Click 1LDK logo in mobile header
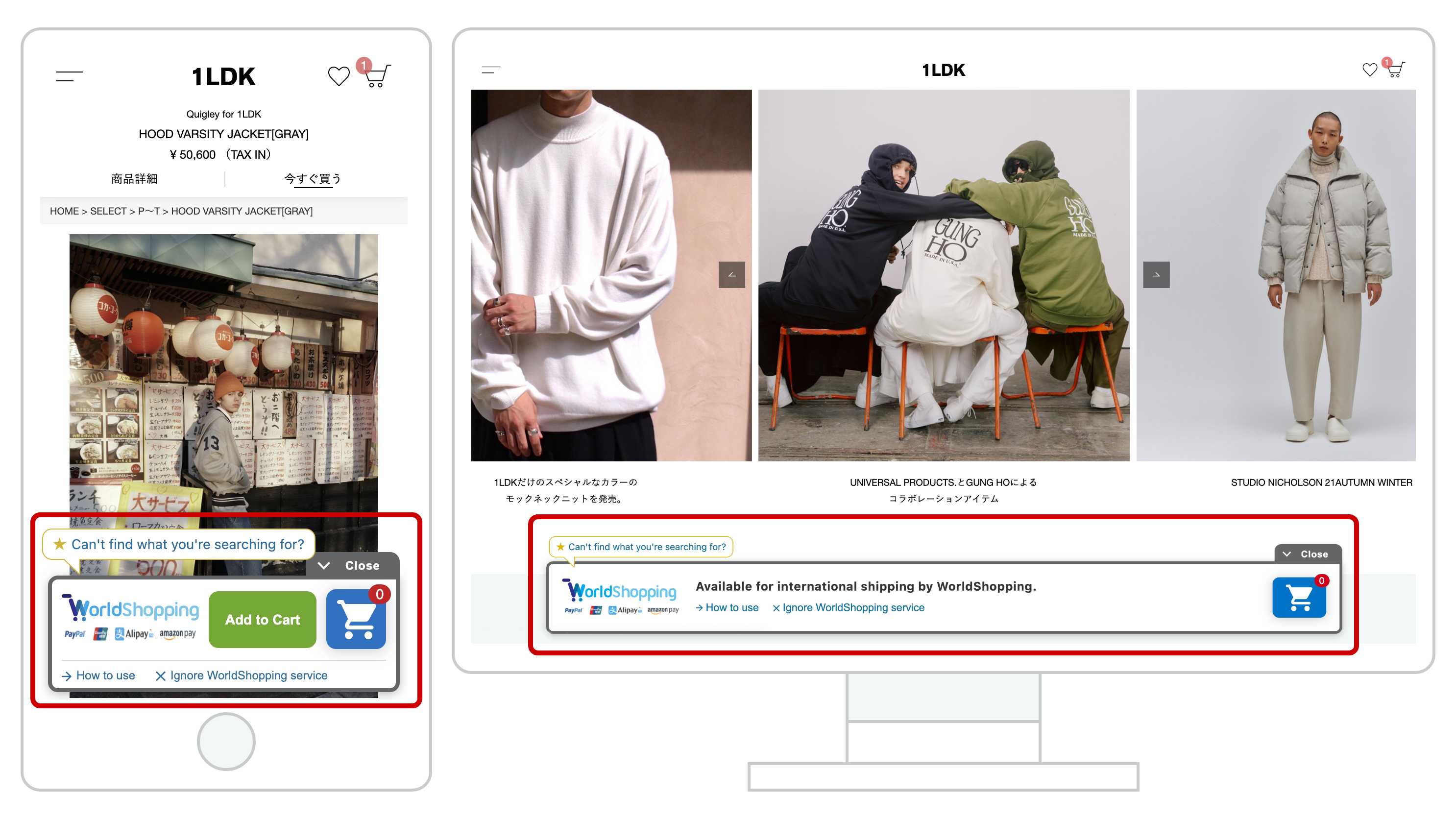Viewport: 1456px width, 819px height. (223, 77)
